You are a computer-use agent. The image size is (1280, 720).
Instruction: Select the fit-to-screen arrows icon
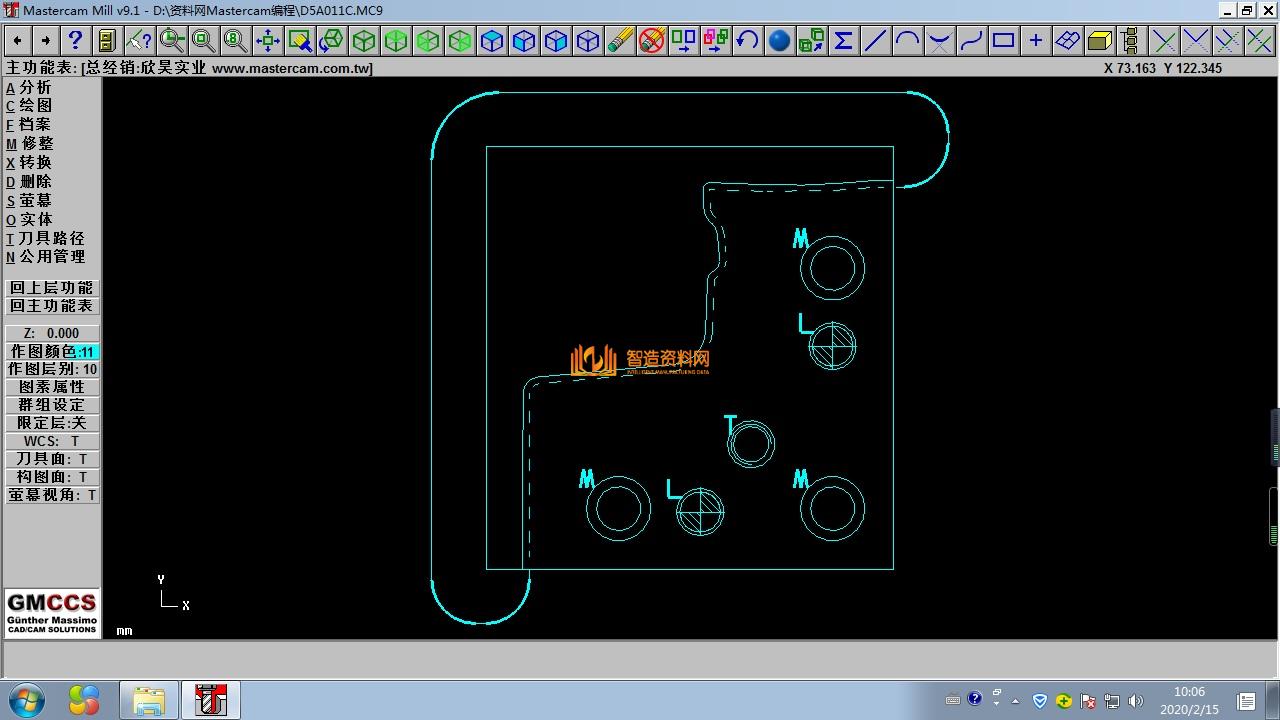tap(267, 40)
